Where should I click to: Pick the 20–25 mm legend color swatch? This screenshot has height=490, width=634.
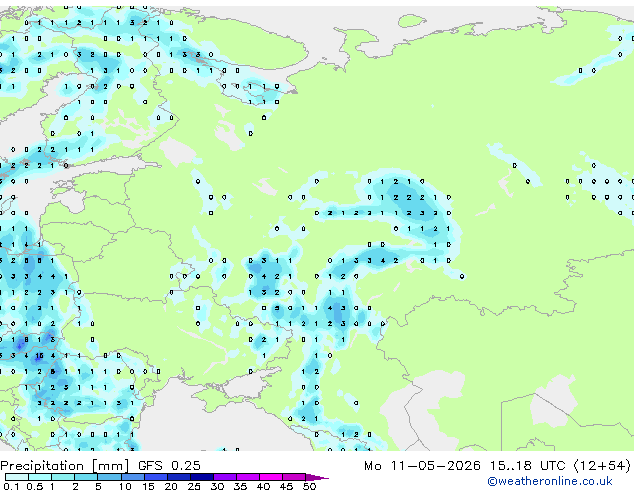pos(179,477)
